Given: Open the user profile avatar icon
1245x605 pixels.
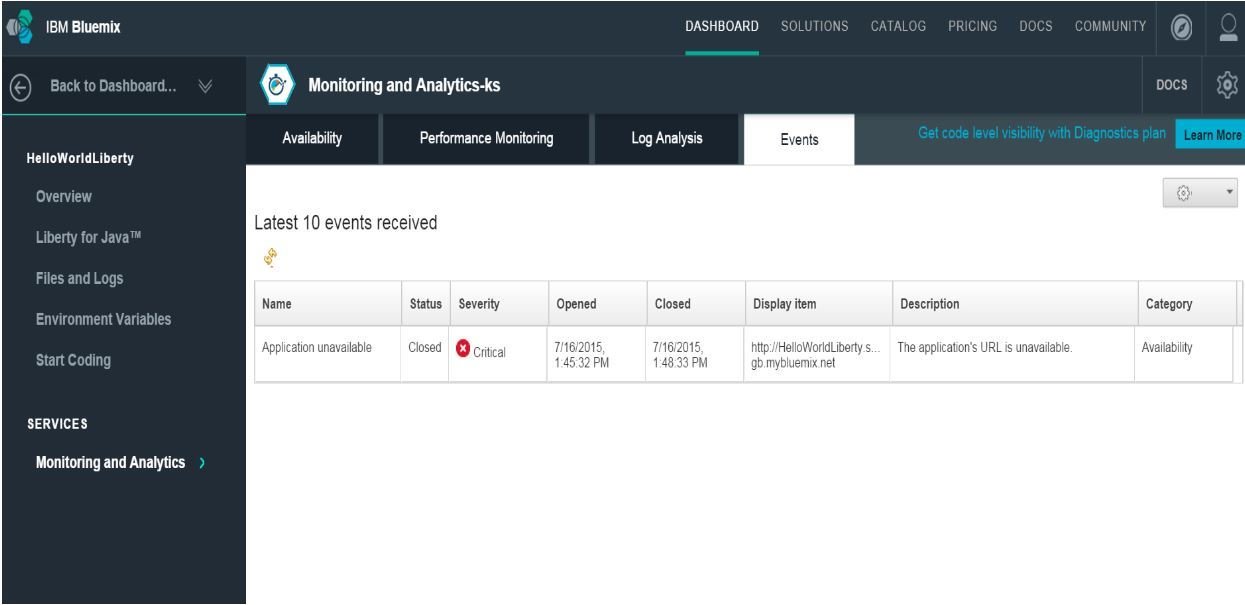Looking at the screenshot, I should (1227, 26).
